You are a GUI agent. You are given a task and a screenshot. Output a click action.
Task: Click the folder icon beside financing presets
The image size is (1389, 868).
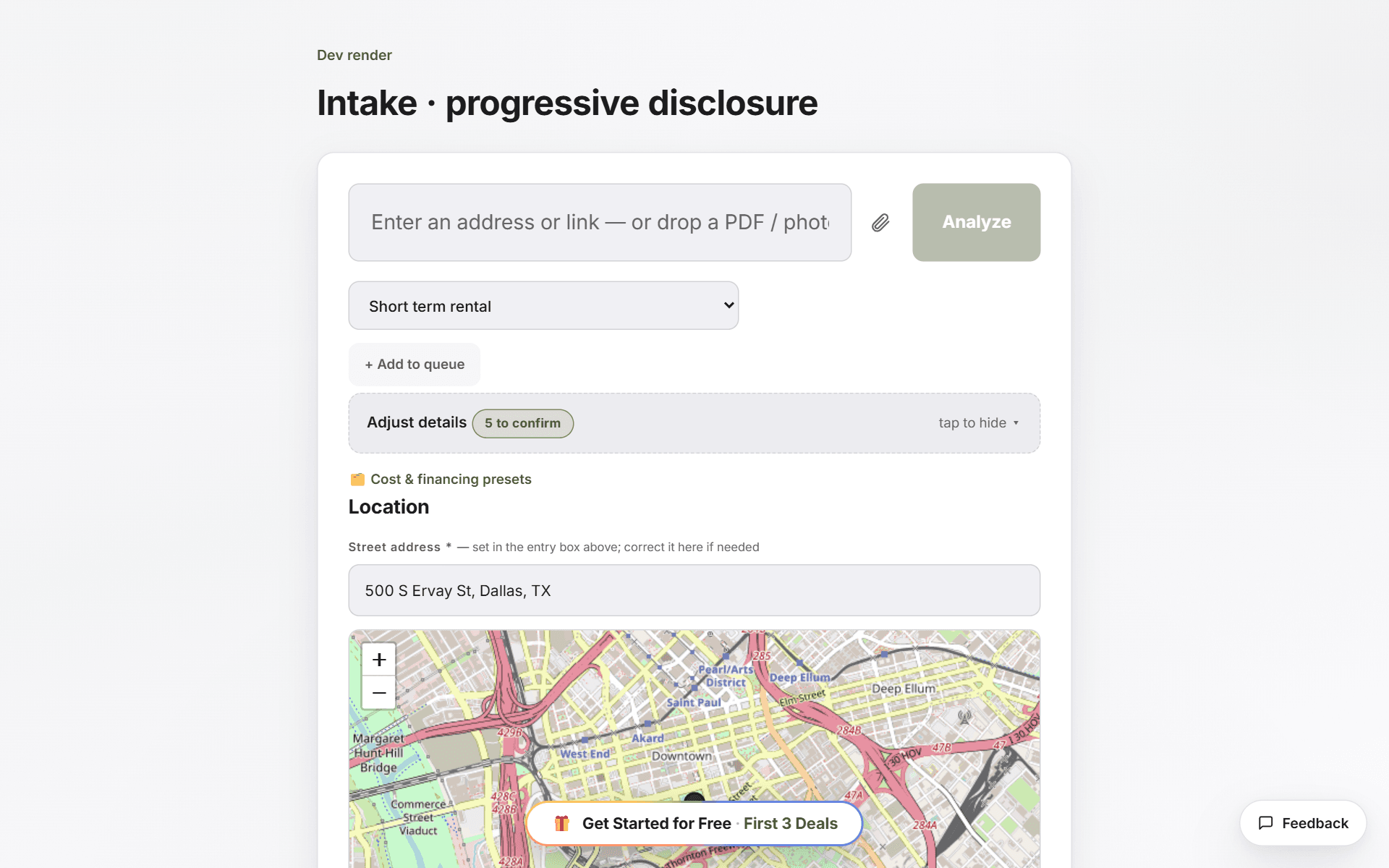(357, 479)
